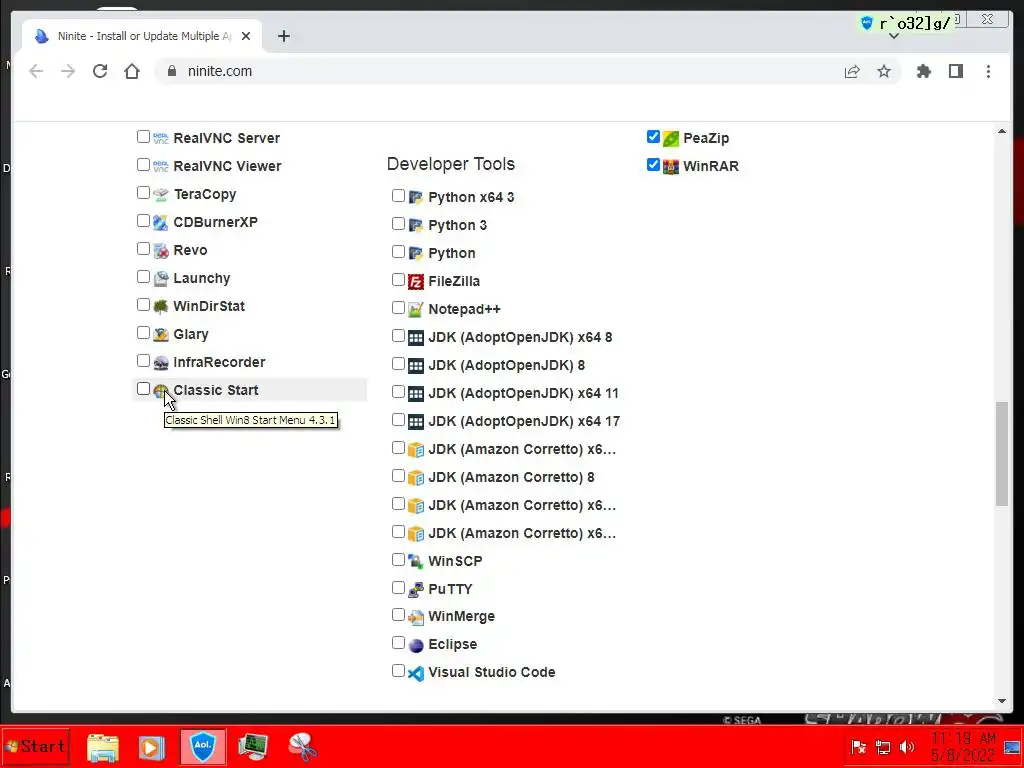
Task: Click the Python label
Action: point(452,253)
